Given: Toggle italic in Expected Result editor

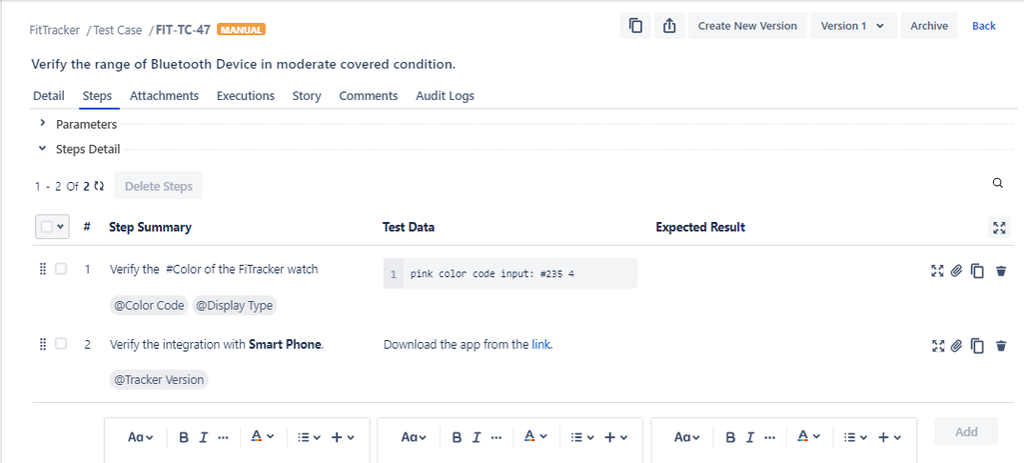Looking at the screenshot, I should coord(750,438).
